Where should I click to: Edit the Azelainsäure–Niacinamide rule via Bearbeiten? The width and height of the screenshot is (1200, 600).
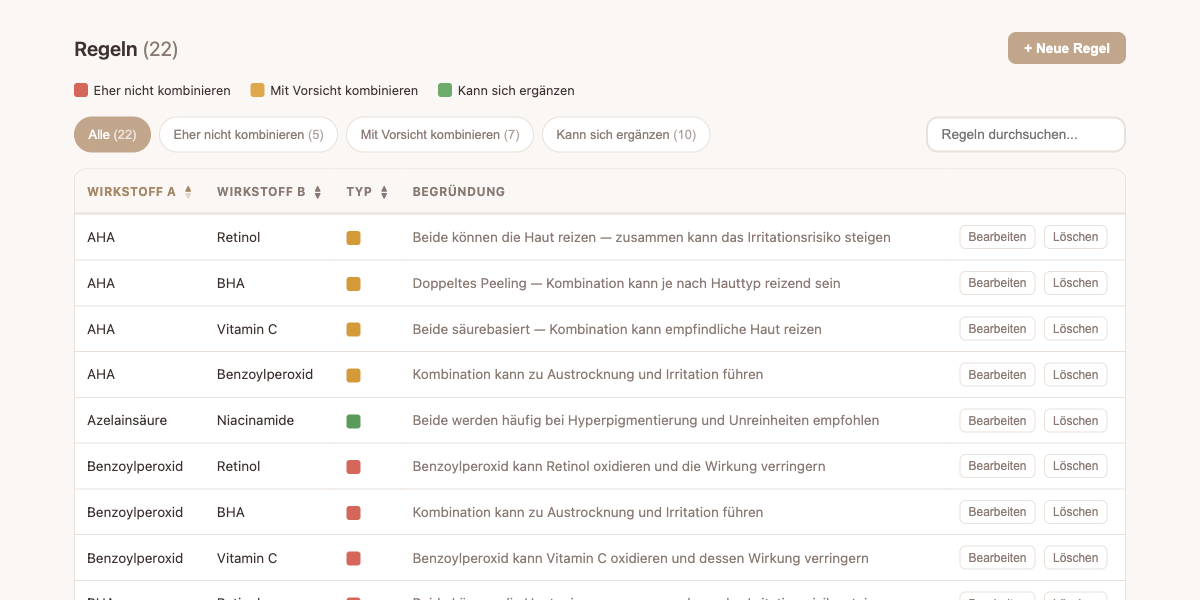point(997,421)
